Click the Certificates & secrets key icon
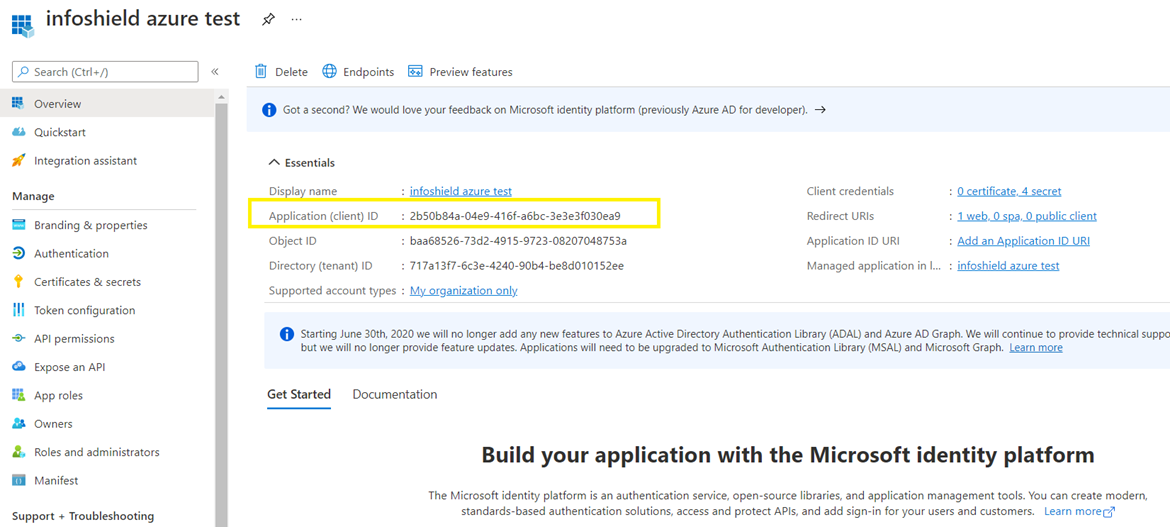 [19, 281]
